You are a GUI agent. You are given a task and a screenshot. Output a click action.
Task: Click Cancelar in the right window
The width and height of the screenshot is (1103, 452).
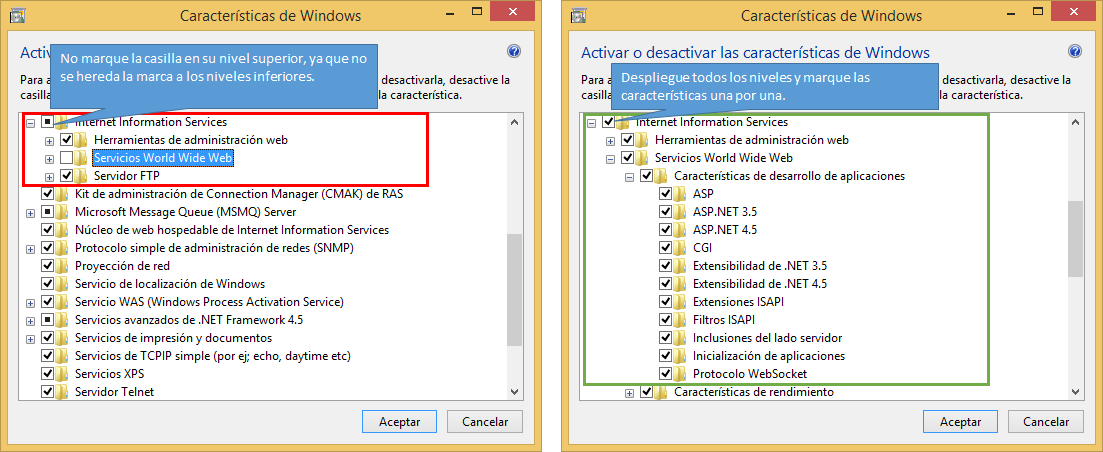click(x=1046, y=422)
